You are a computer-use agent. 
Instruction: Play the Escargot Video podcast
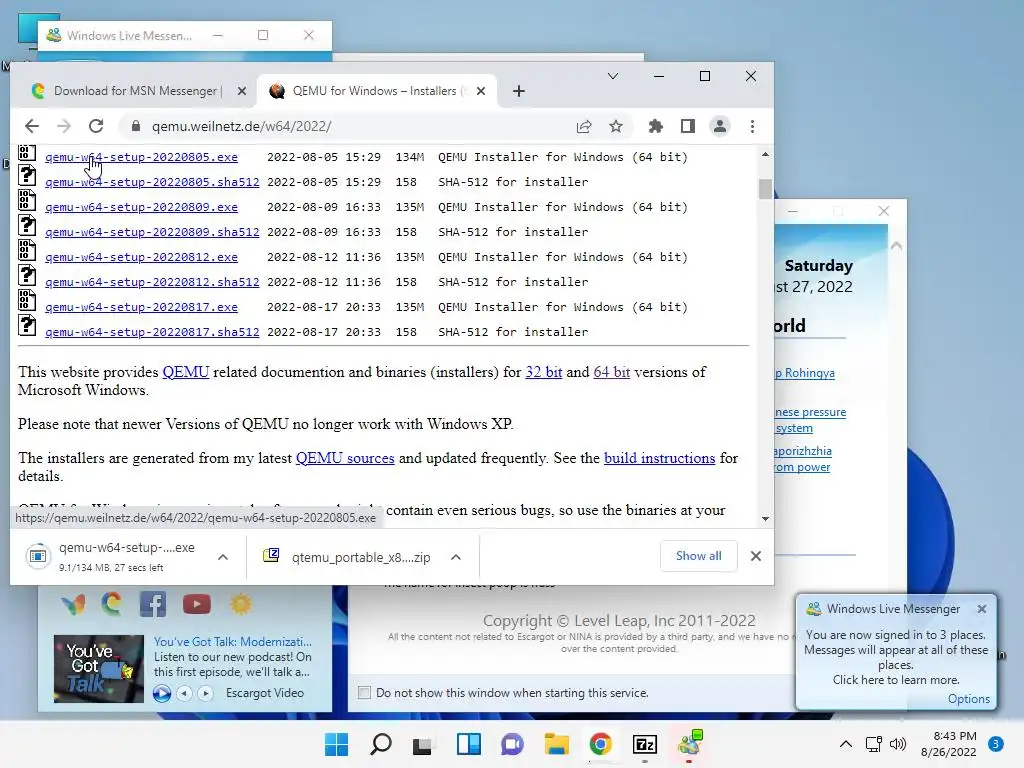tap(162, 694)
